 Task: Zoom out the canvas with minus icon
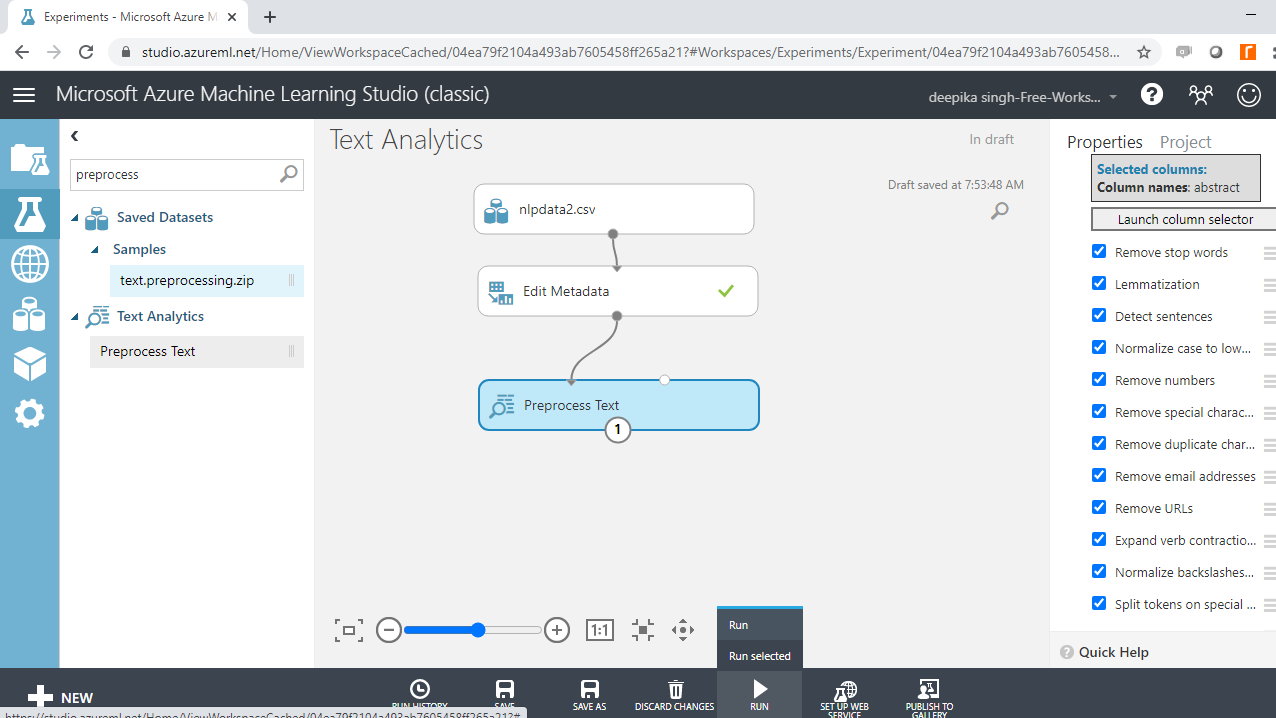(389, 630)
